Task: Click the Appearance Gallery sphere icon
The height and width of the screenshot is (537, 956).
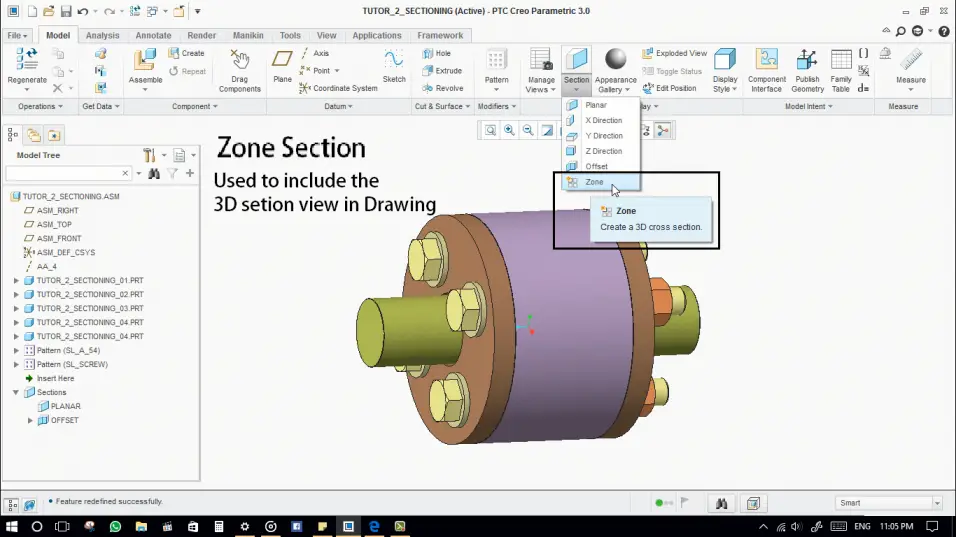Action: 616,60
